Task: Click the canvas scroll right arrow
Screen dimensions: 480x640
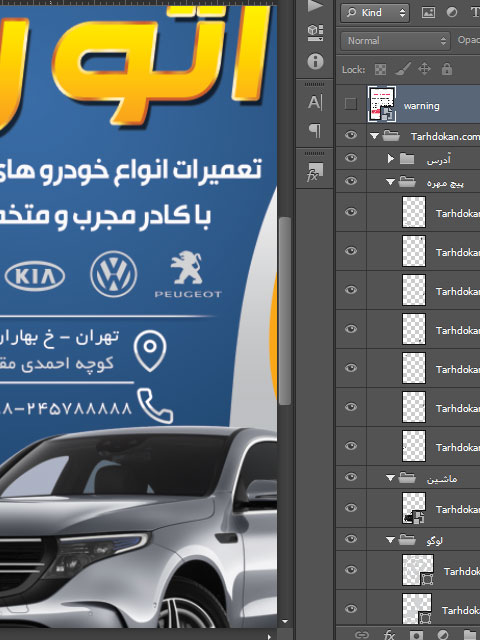Action: (x=269, y=636)
